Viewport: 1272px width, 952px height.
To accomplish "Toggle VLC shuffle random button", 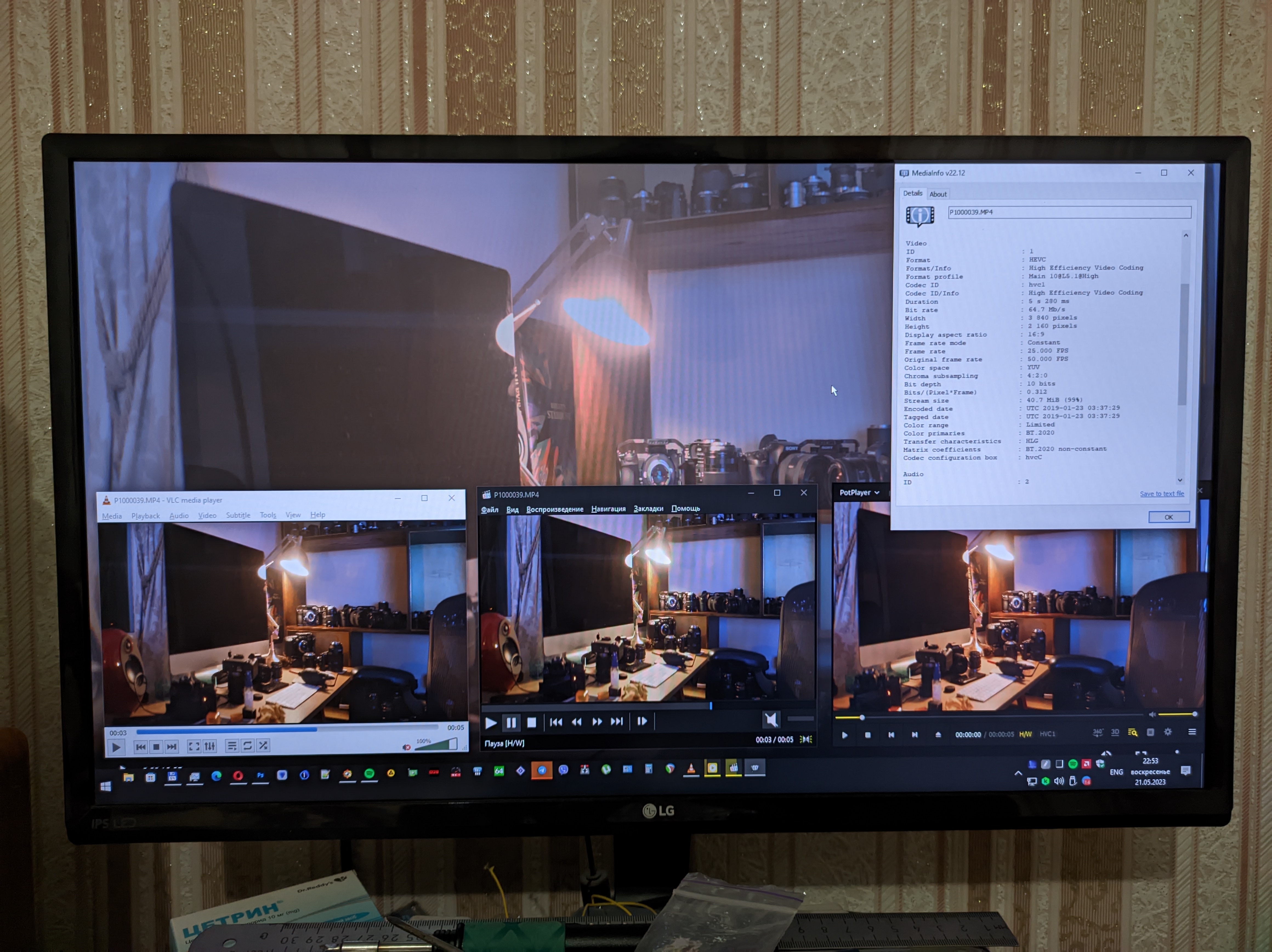I will [x=263, y=746].
